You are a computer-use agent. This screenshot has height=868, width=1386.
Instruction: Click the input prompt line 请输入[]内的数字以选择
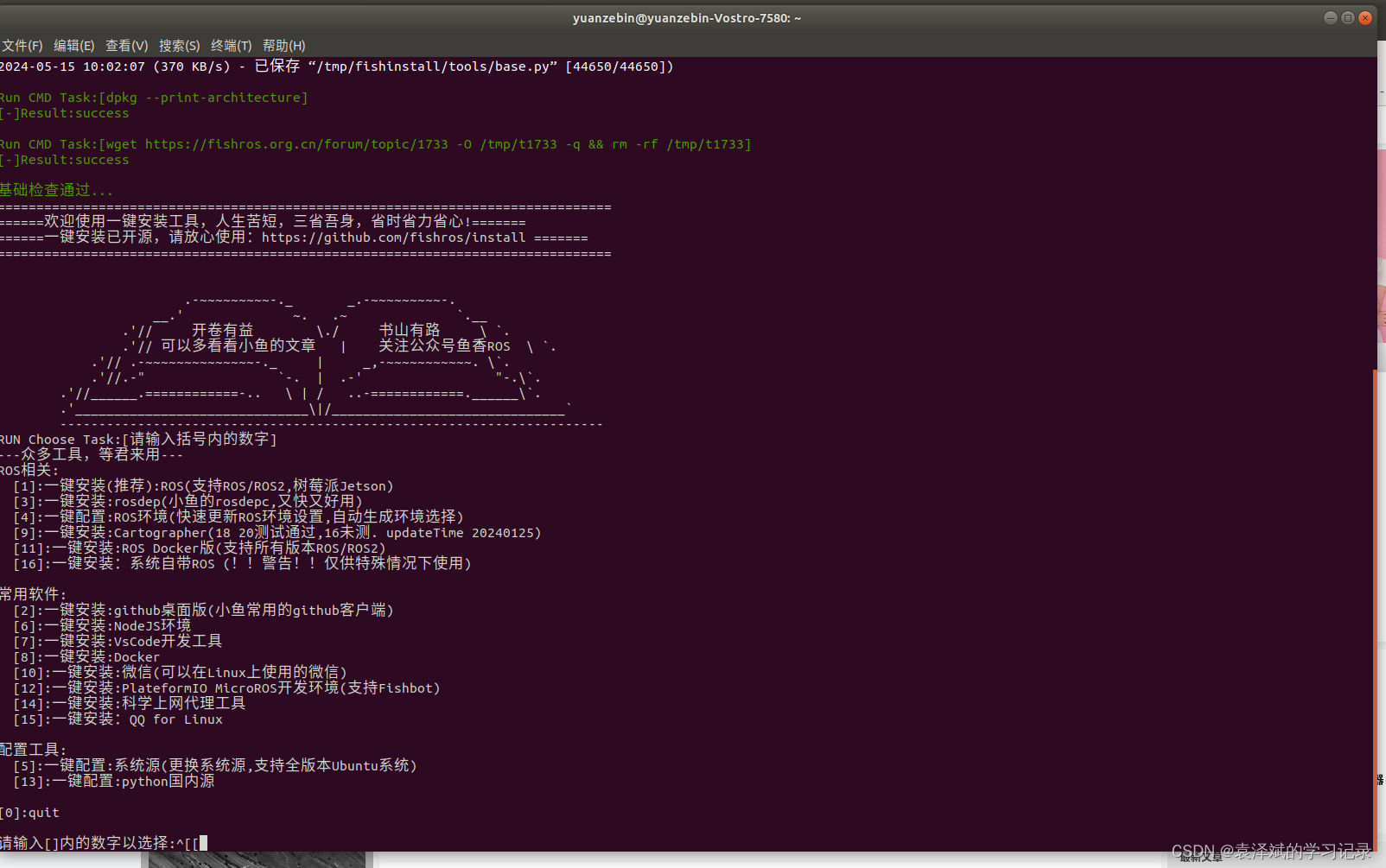pos(104,843)
